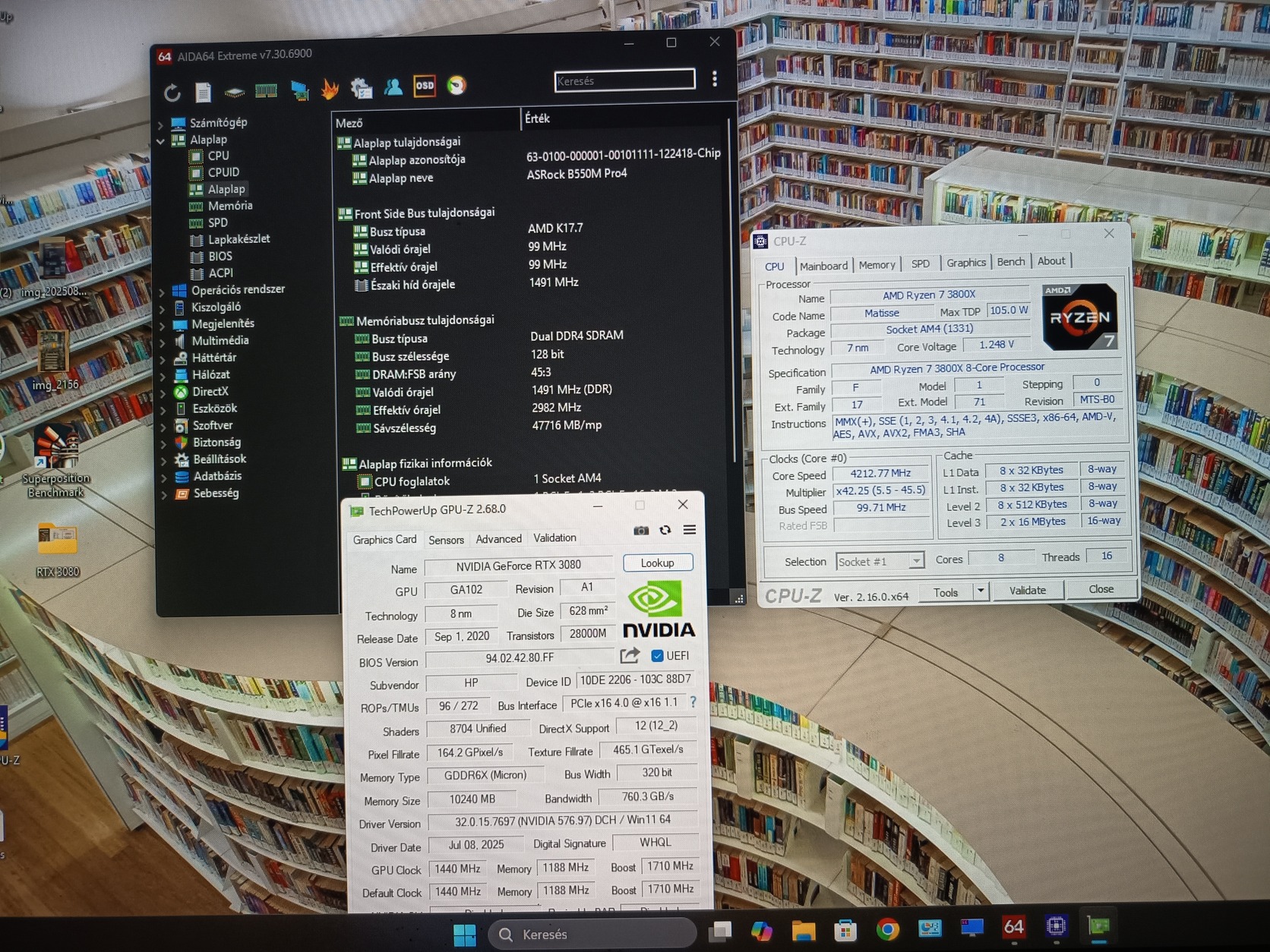This screenshot has height=952, width=1270.
Task: Click the gauge benchmark icon in AIDA64
Action: click(457, 85)
